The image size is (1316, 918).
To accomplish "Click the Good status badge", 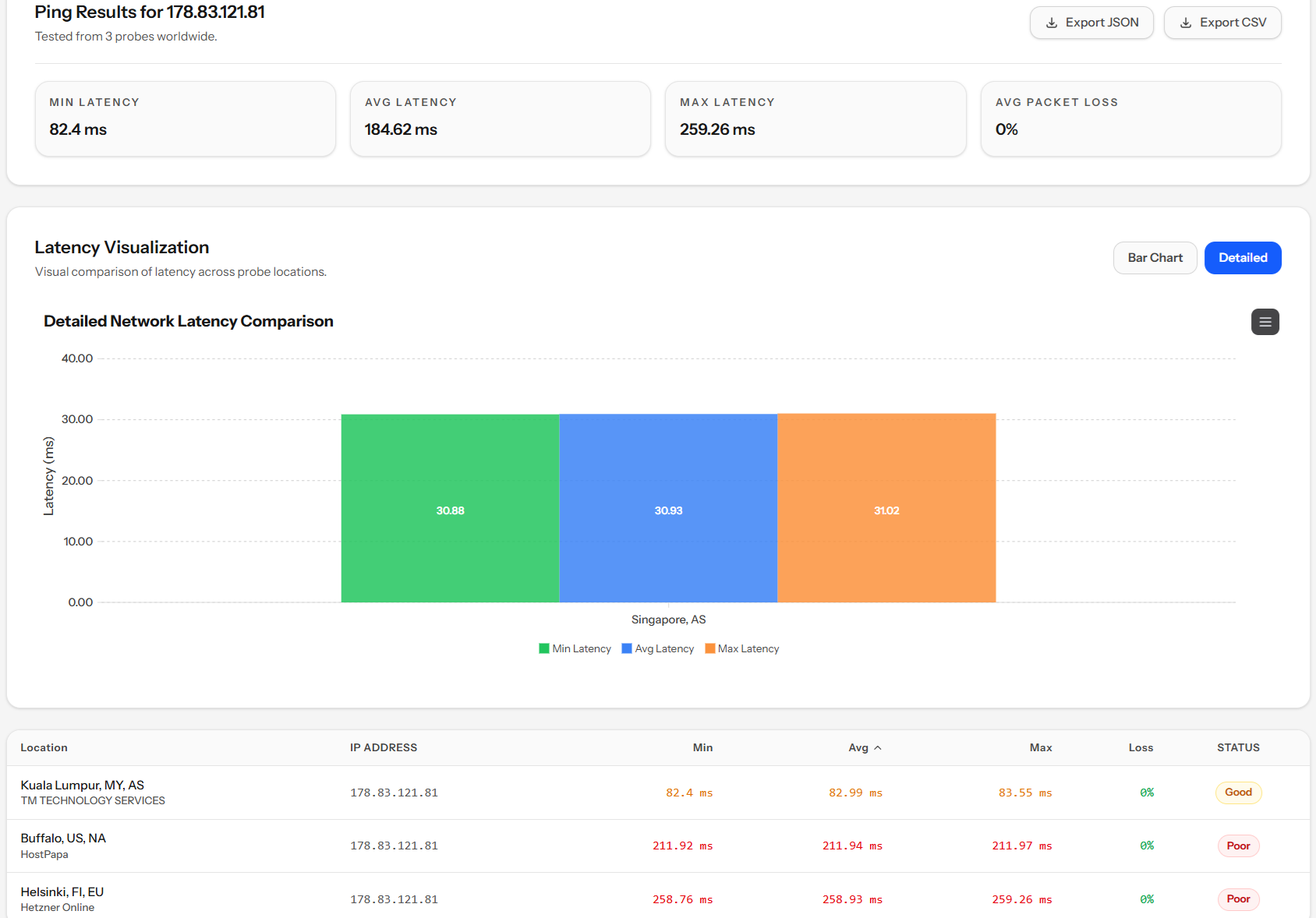I will click(x=1238, y=793).
